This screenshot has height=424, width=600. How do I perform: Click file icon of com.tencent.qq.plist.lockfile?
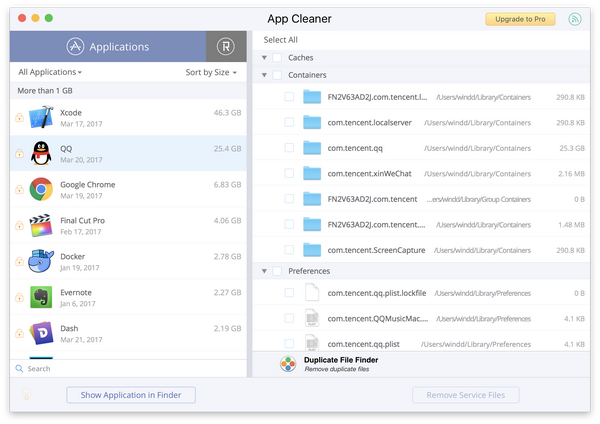click(312, 293)
